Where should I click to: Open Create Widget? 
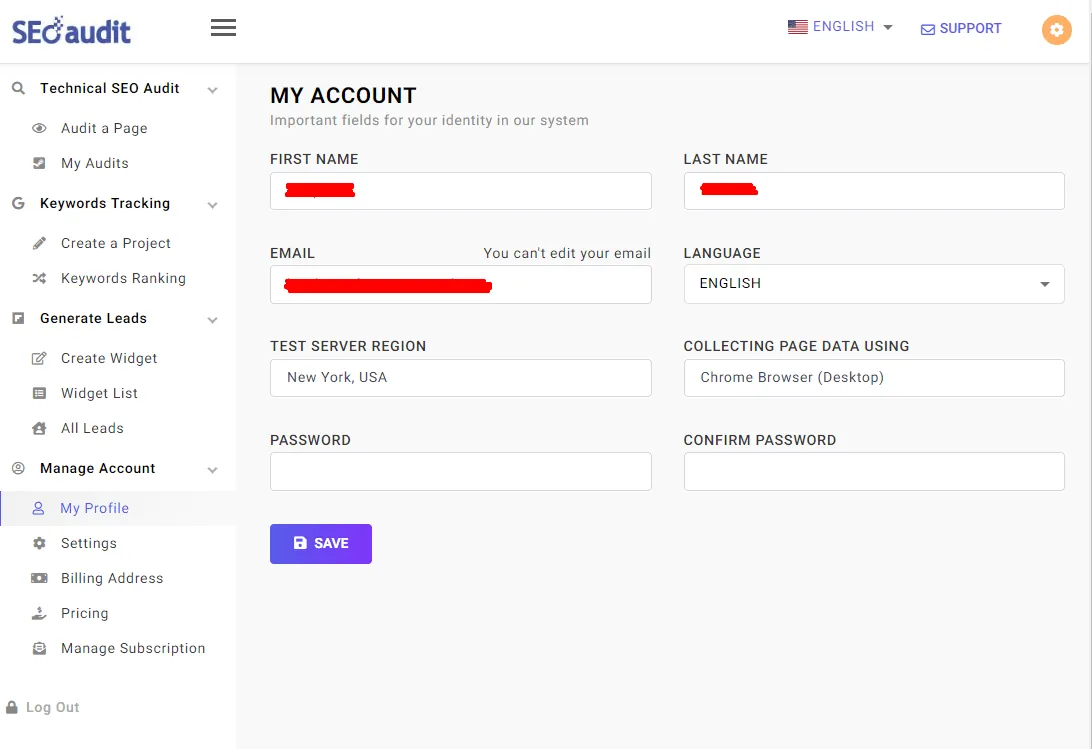109,358
